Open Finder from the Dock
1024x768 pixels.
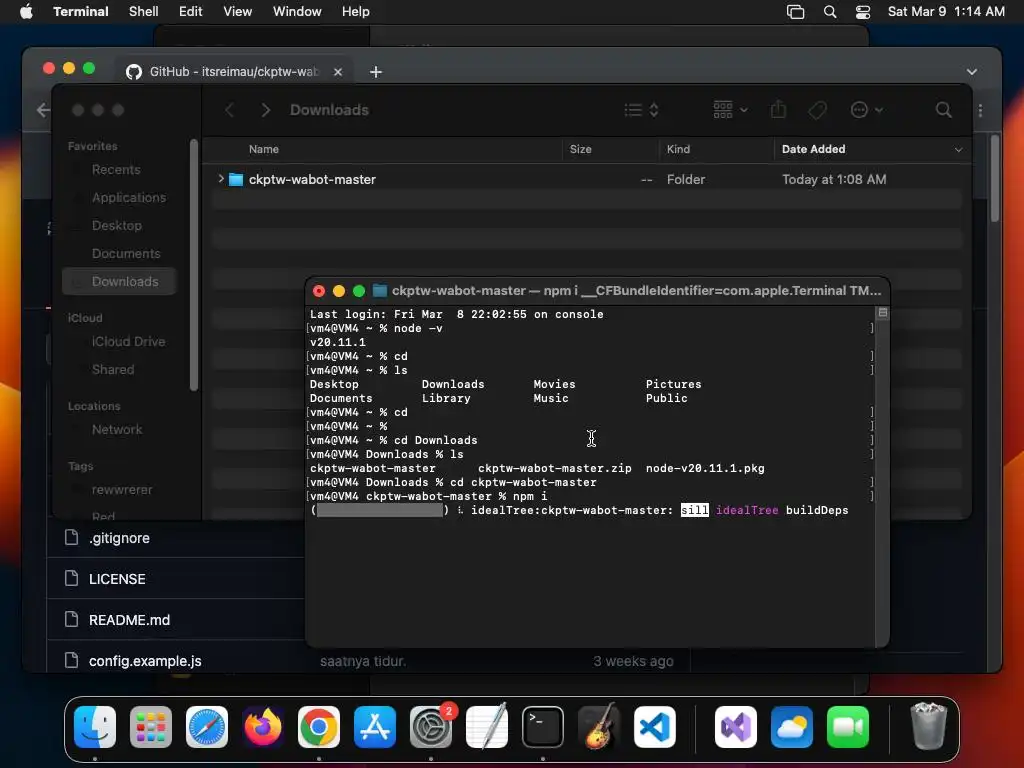(95, 726)
